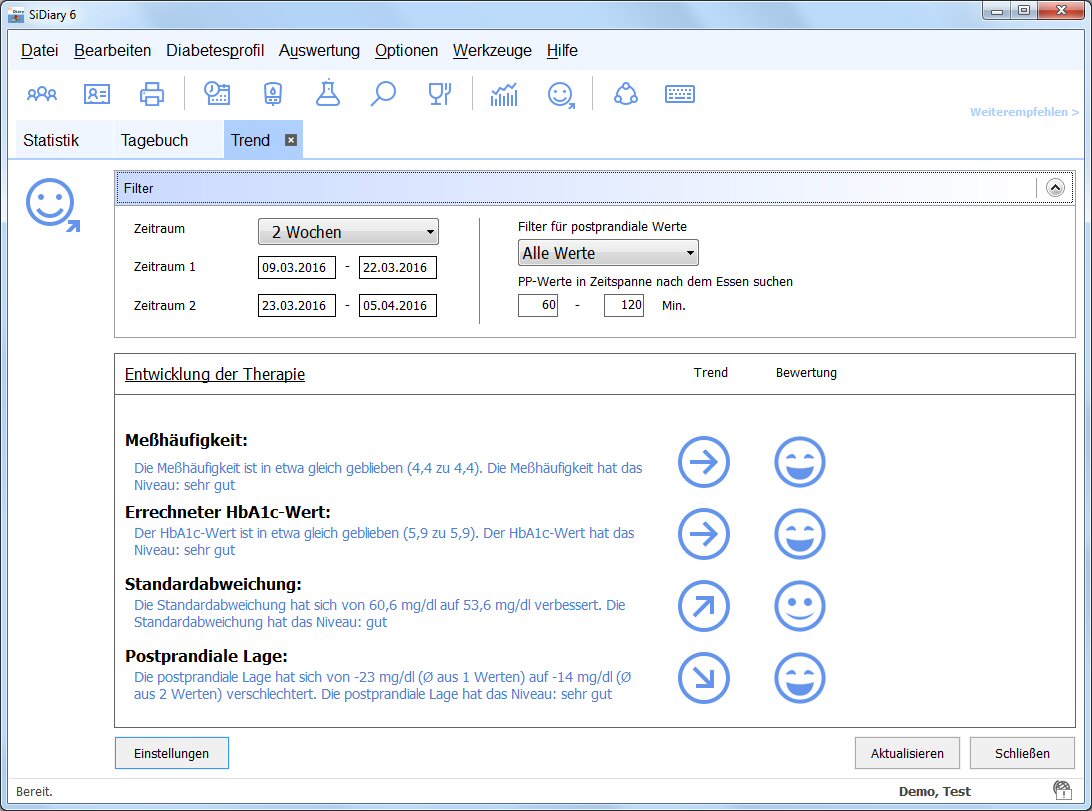Click the magnifying glass search icon

tap(383, 95)
